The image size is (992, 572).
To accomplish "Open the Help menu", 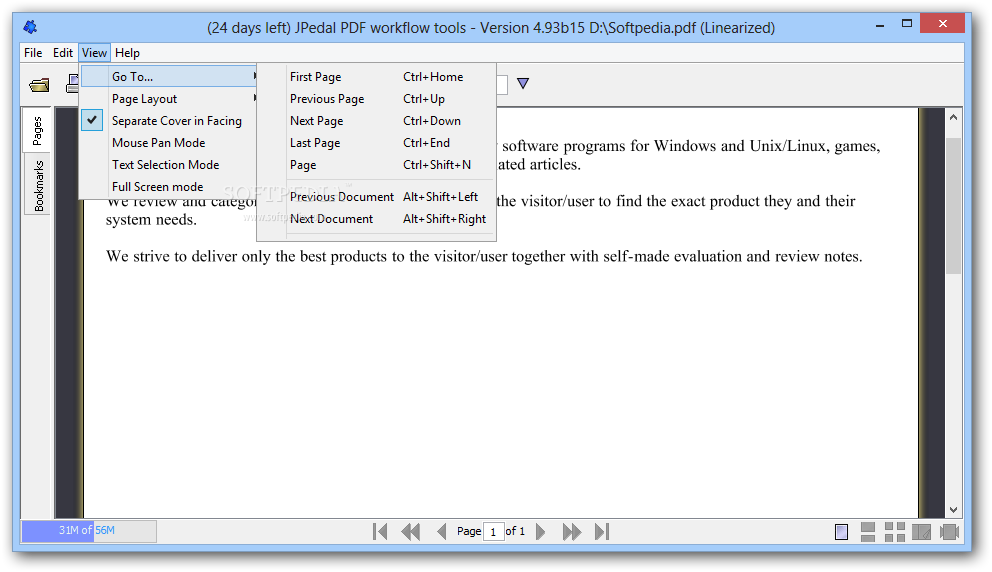I will pos(127,53).
